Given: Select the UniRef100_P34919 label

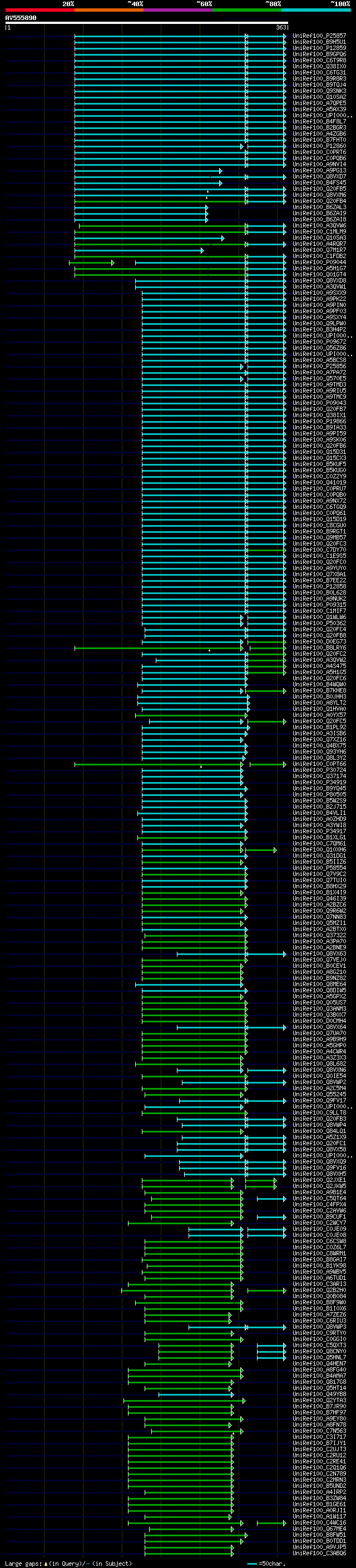Looking at the screenshot, I should point(319,783).
